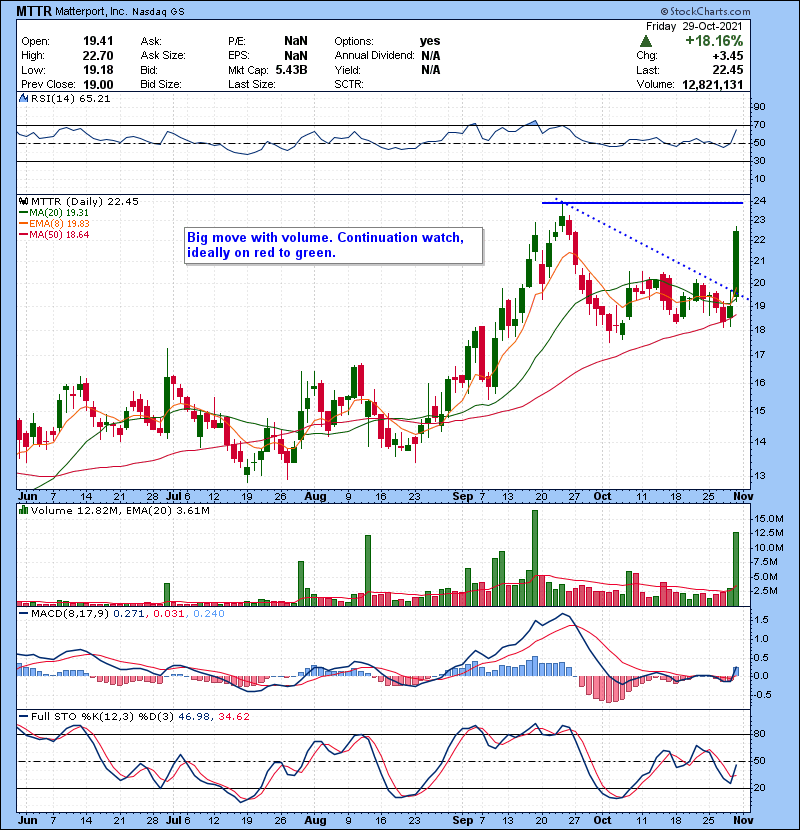Click the orange line marker before EMA(8)

23,224
